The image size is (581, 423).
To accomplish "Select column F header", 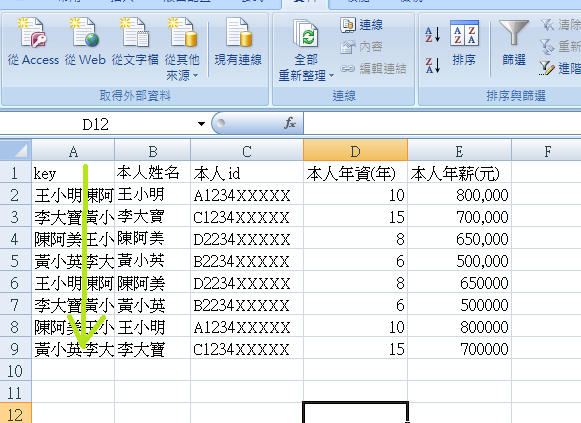I will point(547,151).
